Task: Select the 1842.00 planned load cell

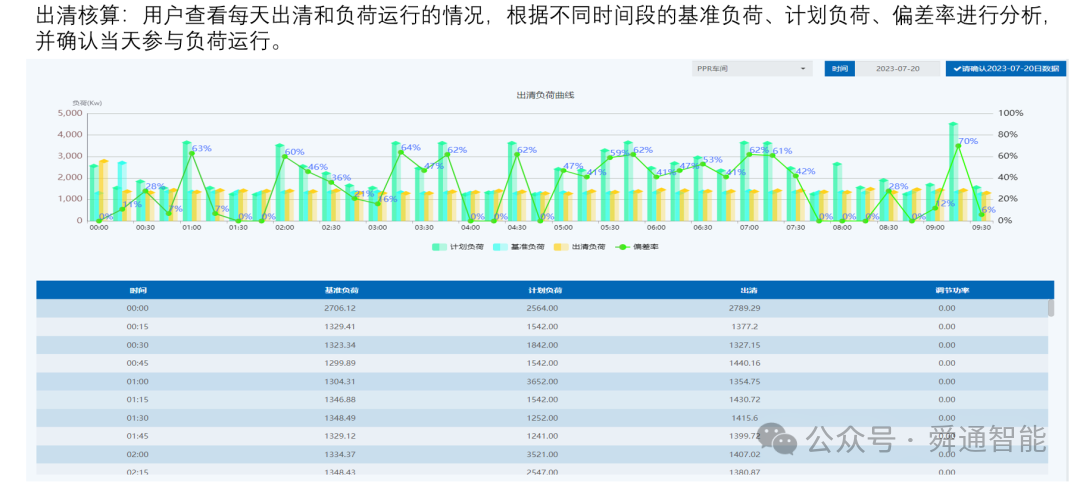Action: tap(542, 345)
